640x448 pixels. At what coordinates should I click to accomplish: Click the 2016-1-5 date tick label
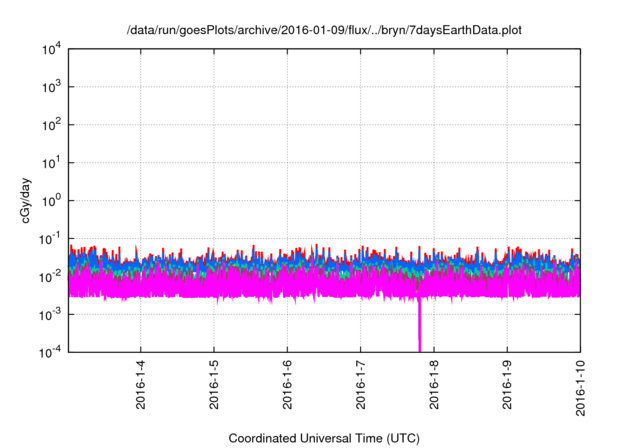[214, 384]
